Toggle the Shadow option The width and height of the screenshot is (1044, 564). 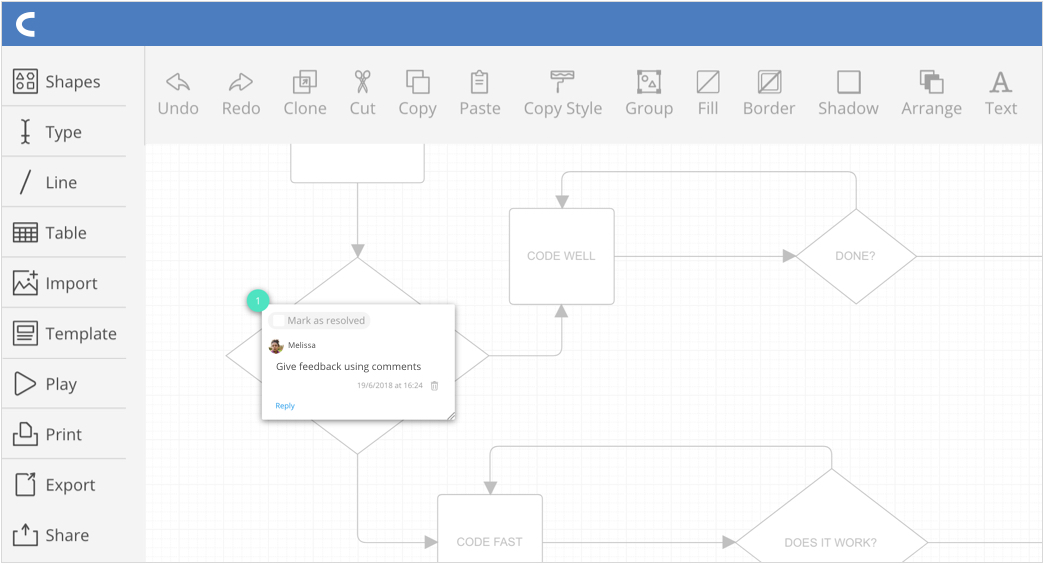tap(848, 82)
